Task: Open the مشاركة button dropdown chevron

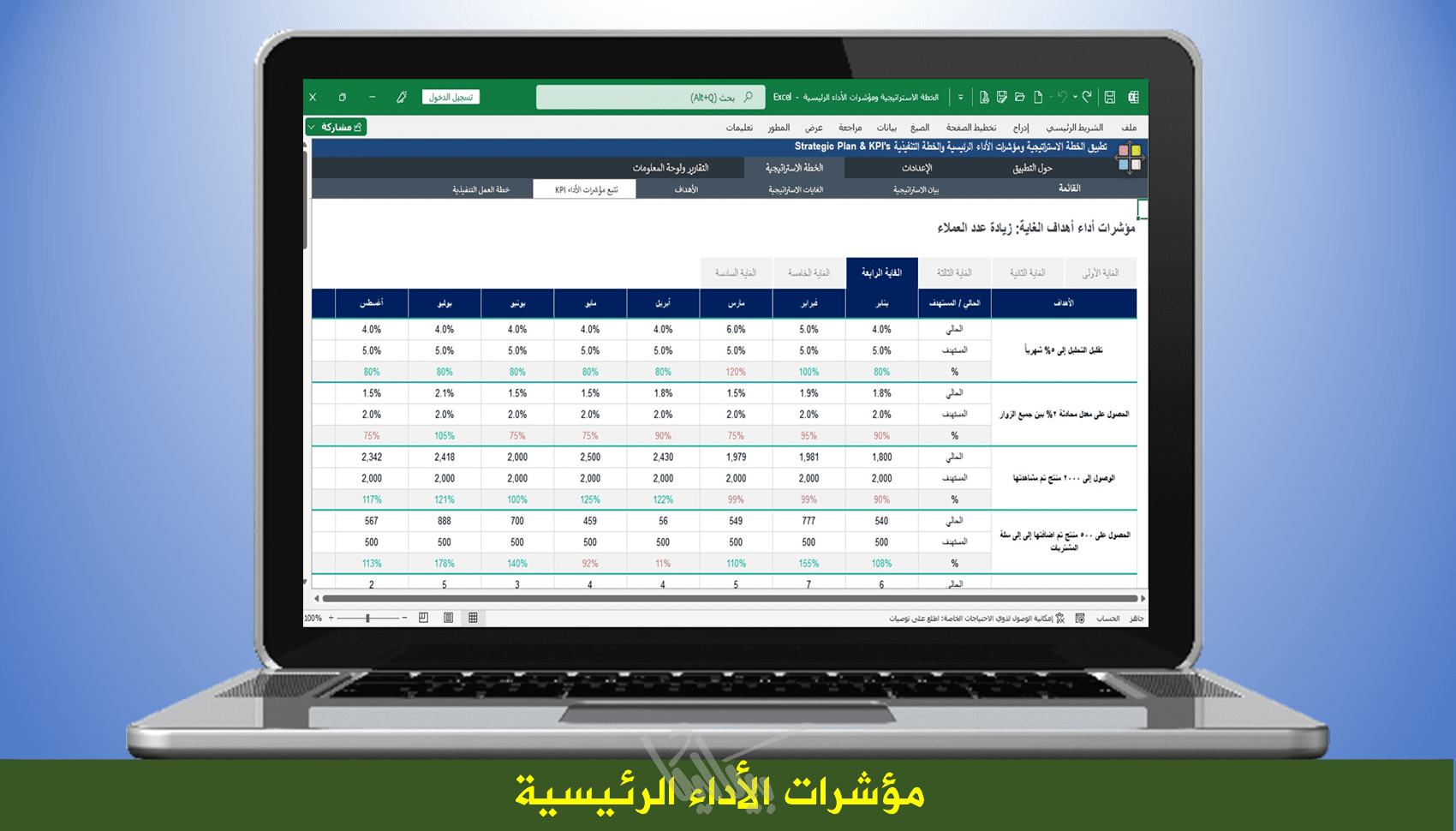Action: coord(312,127)
